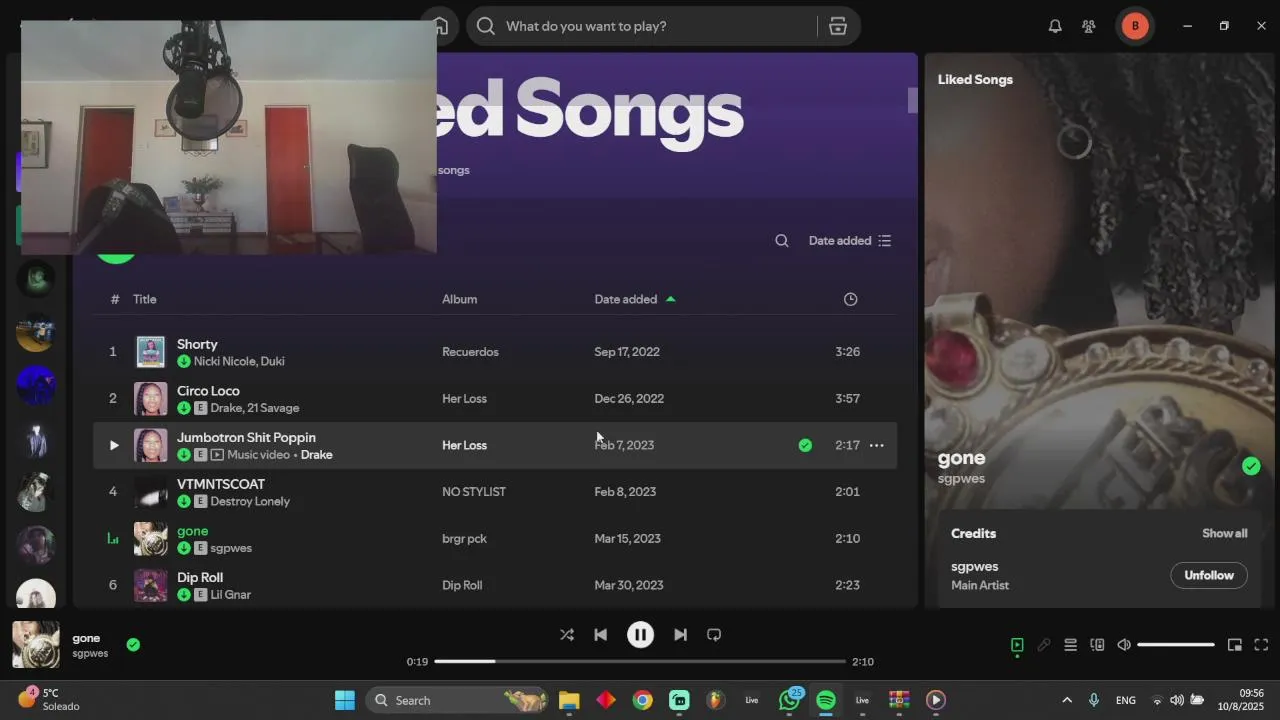Toggle shuffle playback
Screen dimensions: 1280x720
(x=567, y=635)
